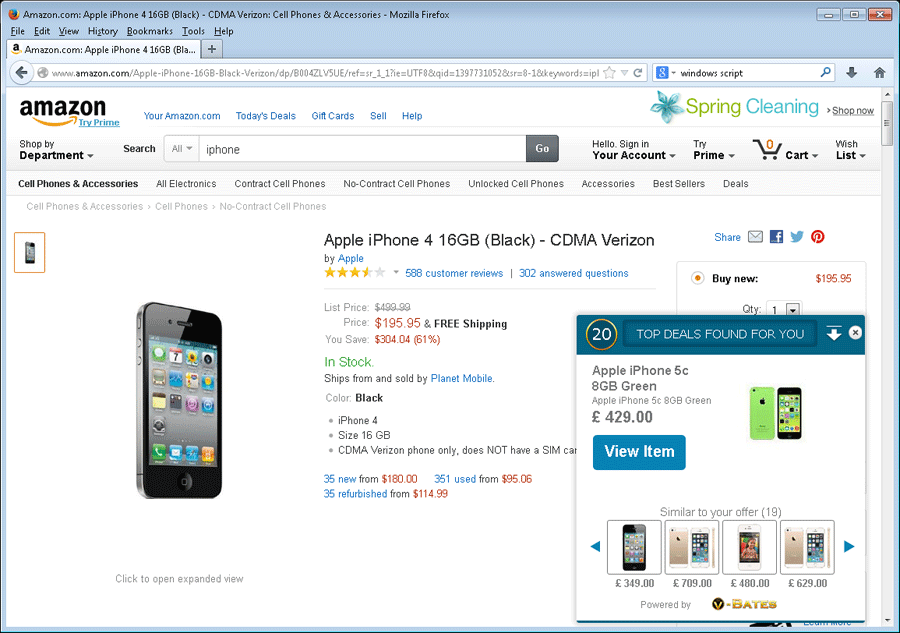Close the Top Deals popup

pos(855,332)
